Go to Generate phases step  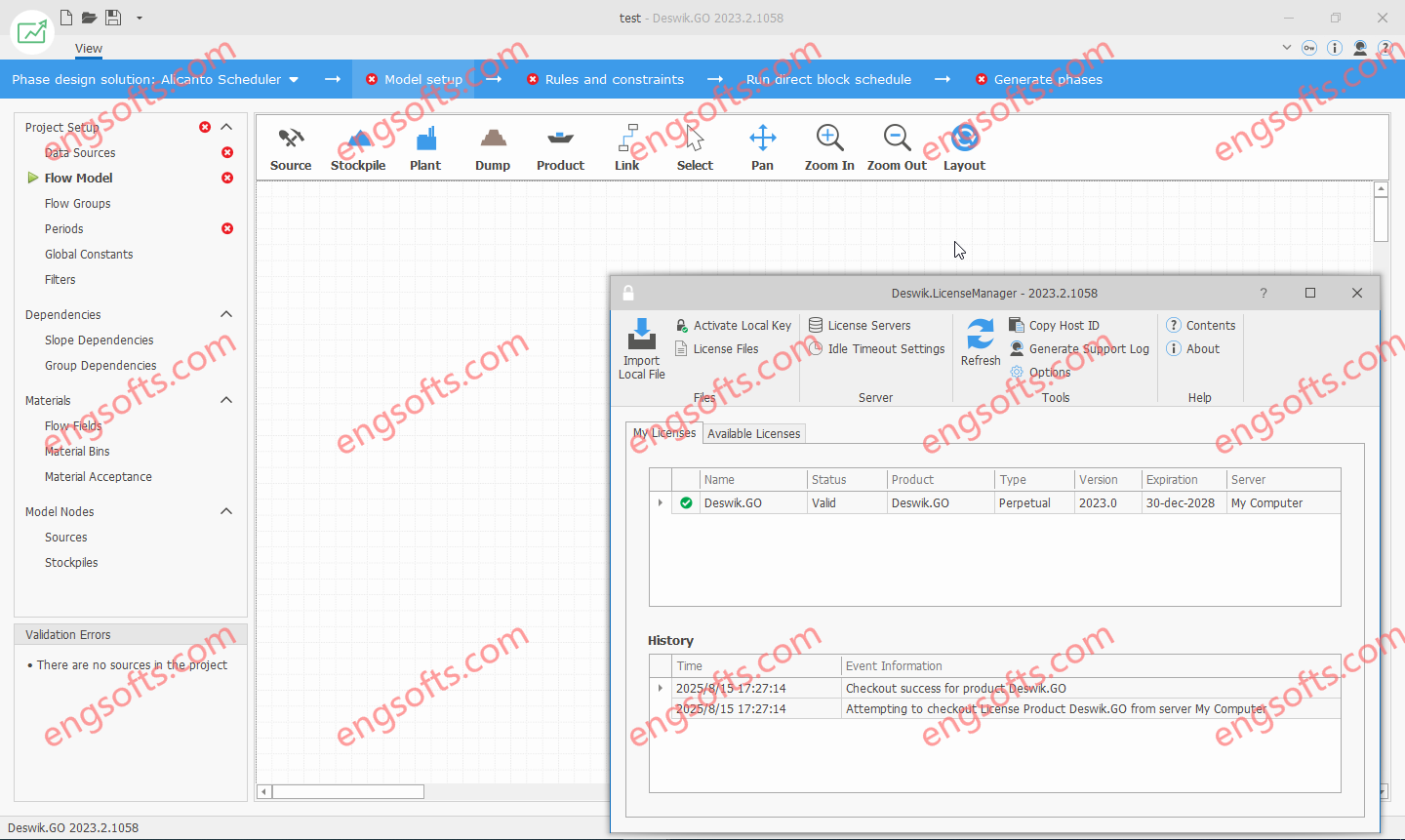click(x=1039, y=79)
